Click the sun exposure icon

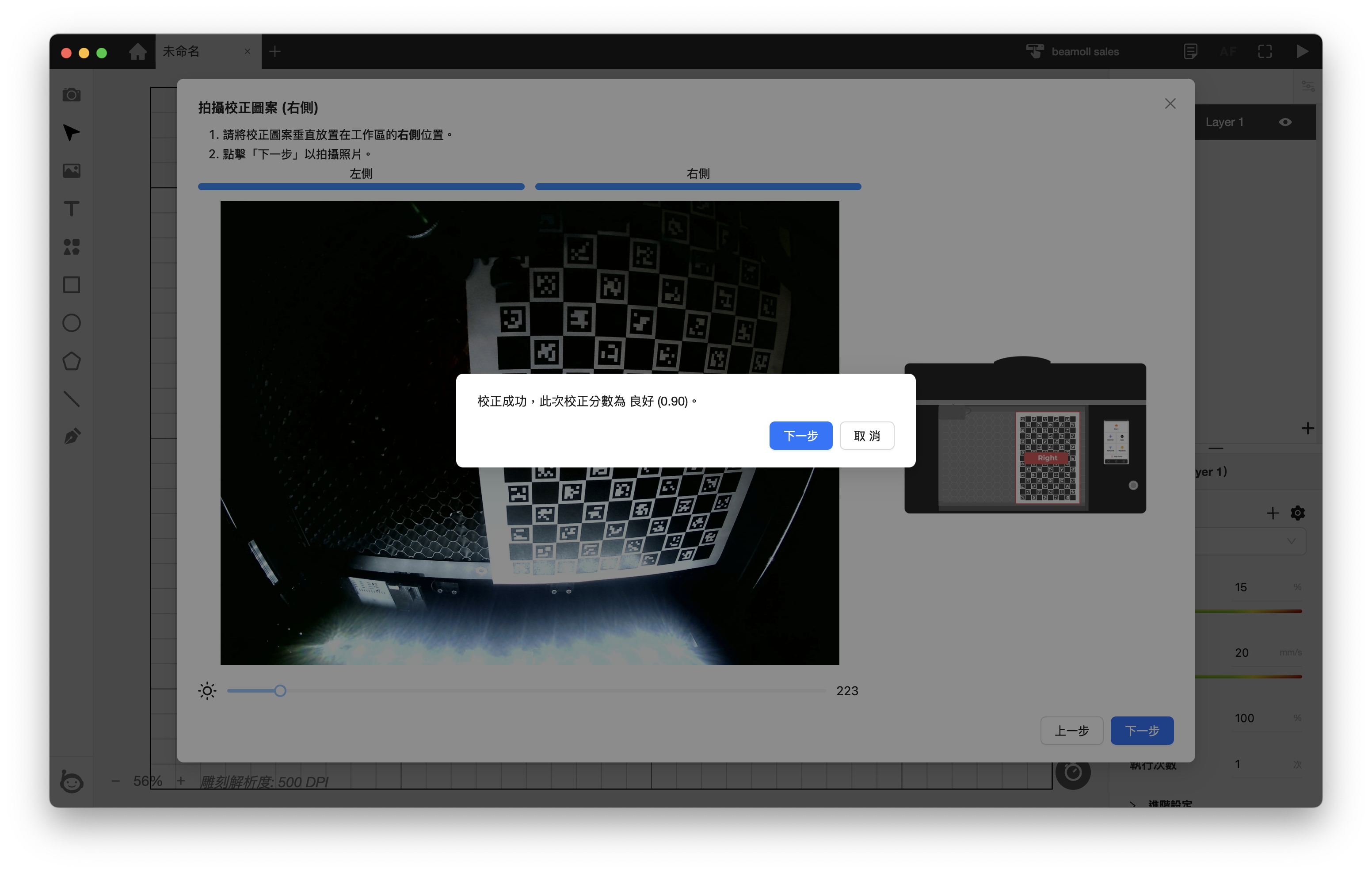point(207,690)
